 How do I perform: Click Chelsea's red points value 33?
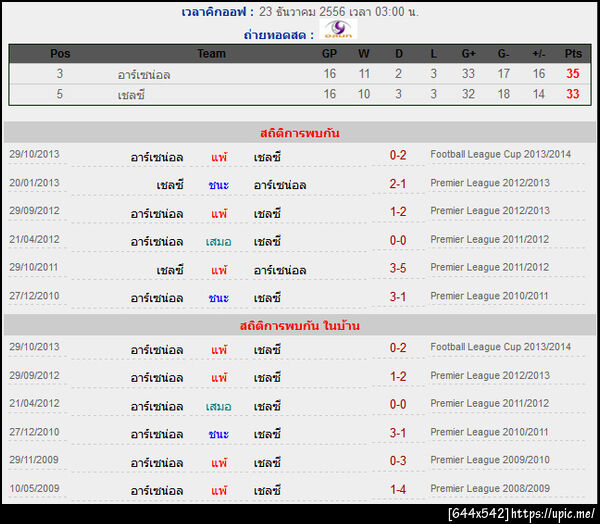(573, 94)
